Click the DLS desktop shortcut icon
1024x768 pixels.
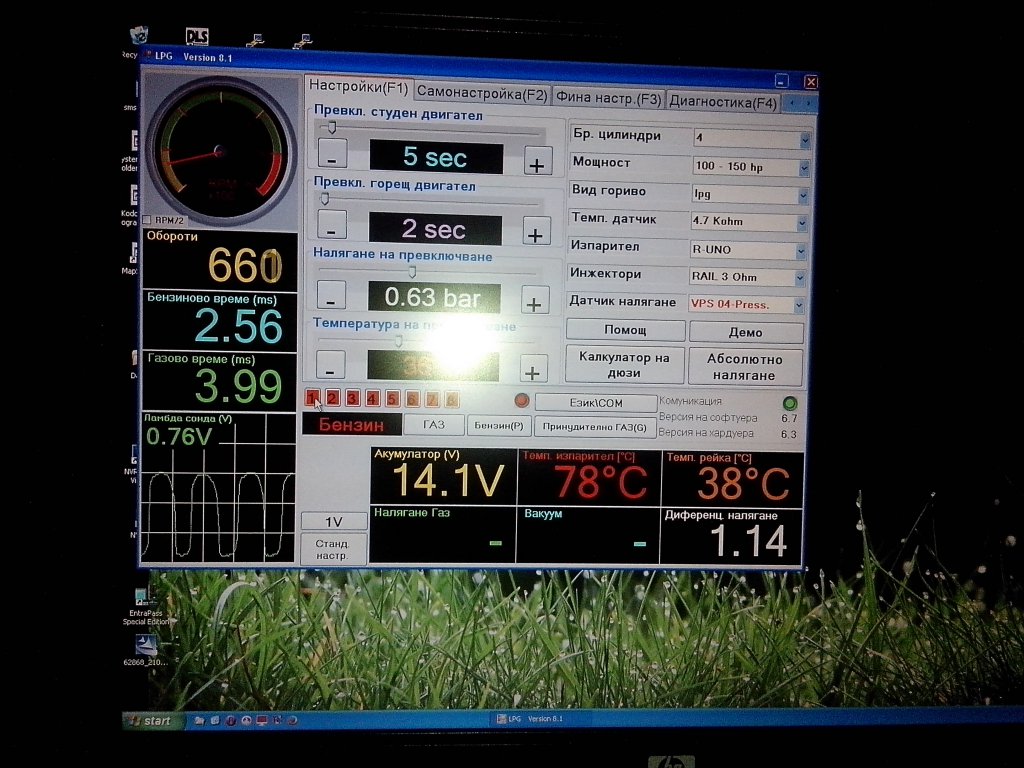(196, 38)
